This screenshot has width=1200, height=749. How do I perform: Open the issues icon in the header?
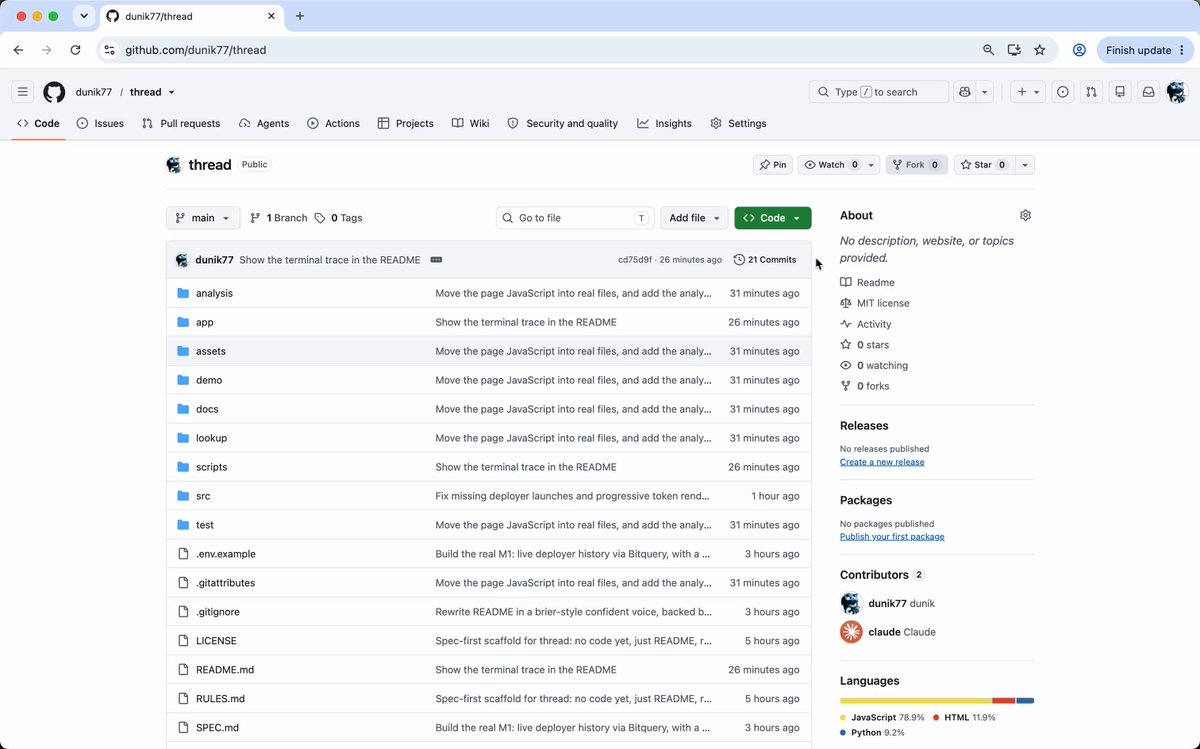[1063, 92]
